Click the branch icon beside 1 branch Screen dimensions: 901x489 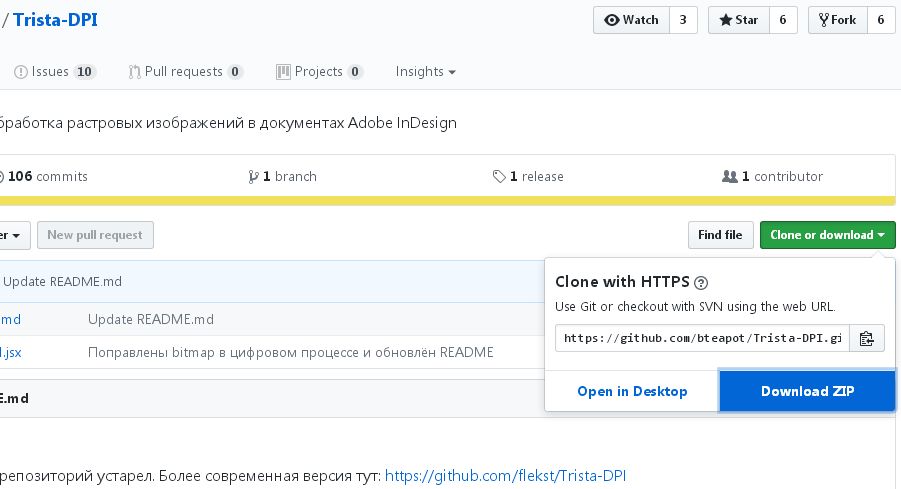253,176
